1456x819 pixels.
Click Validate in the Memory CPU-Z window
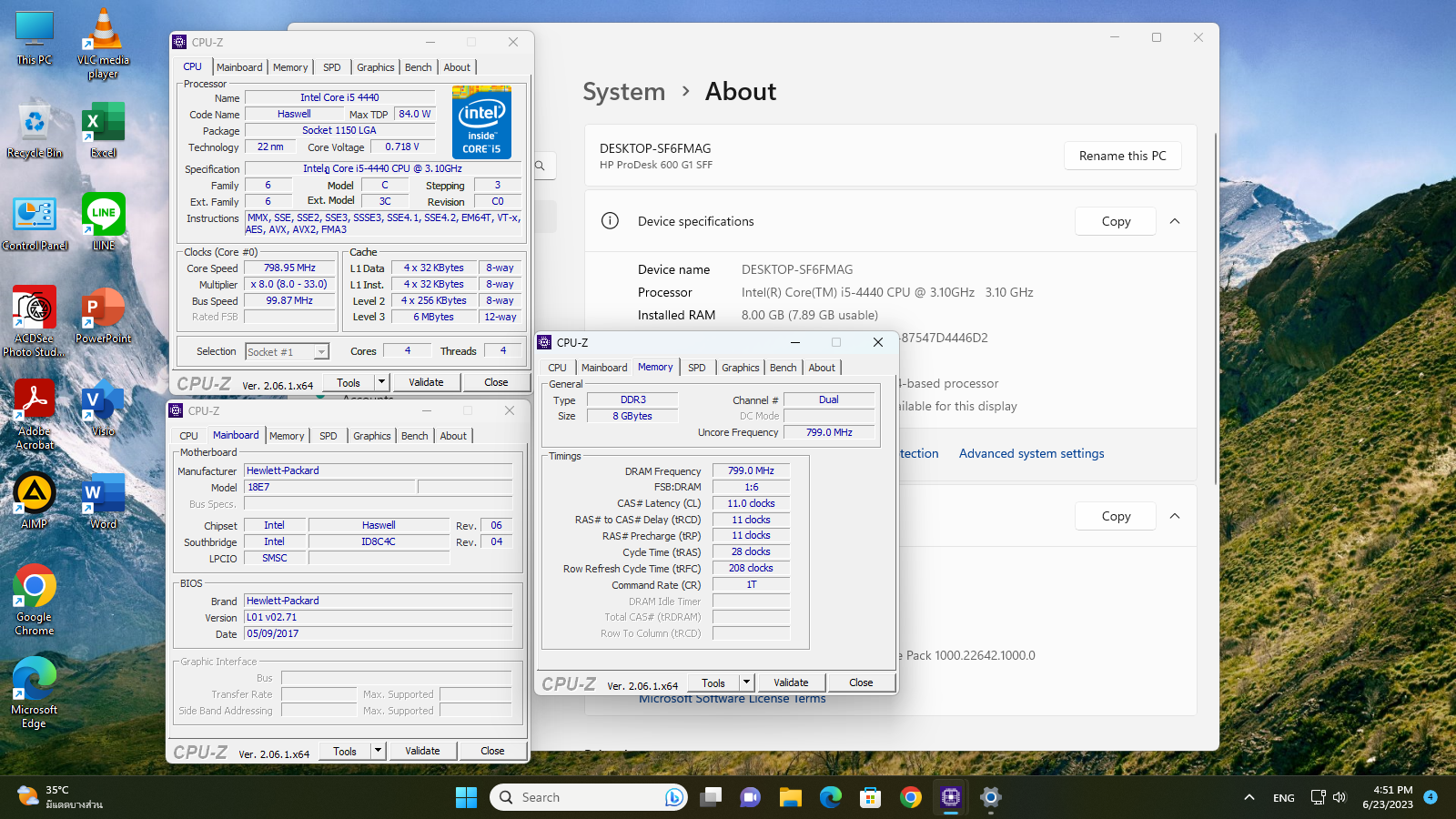(x=790, y=682)
